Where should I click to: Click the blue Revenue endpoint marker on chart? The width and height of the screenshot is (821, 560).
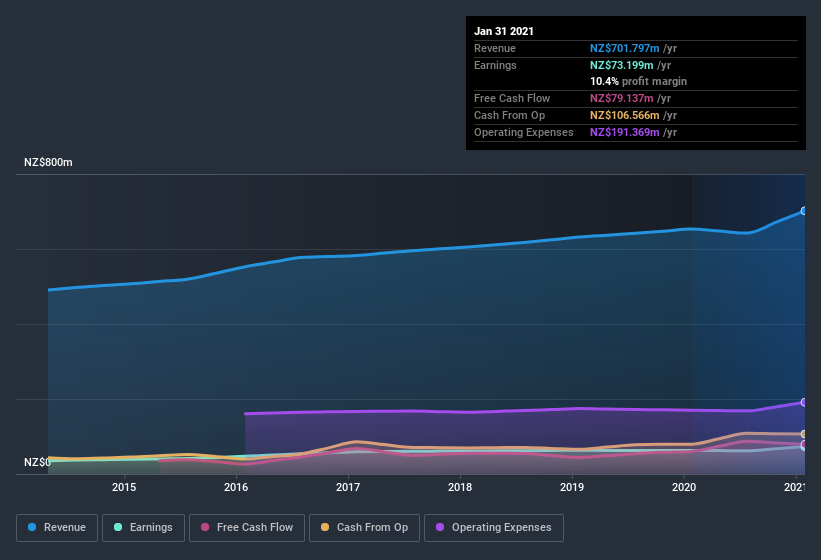point(804,211)
